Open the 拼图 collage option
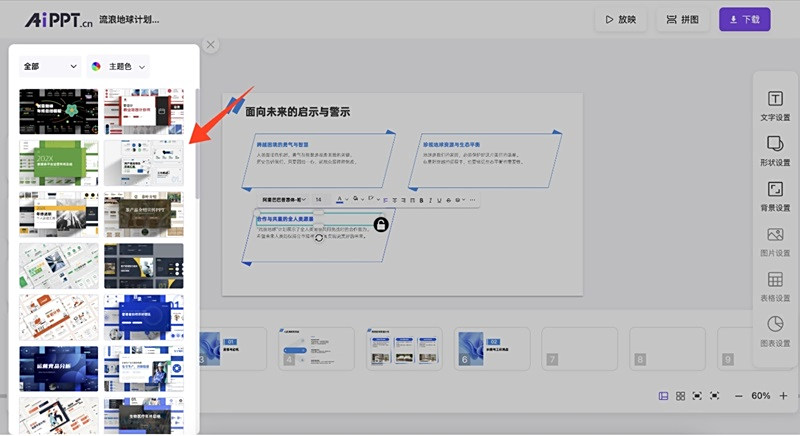 point(685,19)
